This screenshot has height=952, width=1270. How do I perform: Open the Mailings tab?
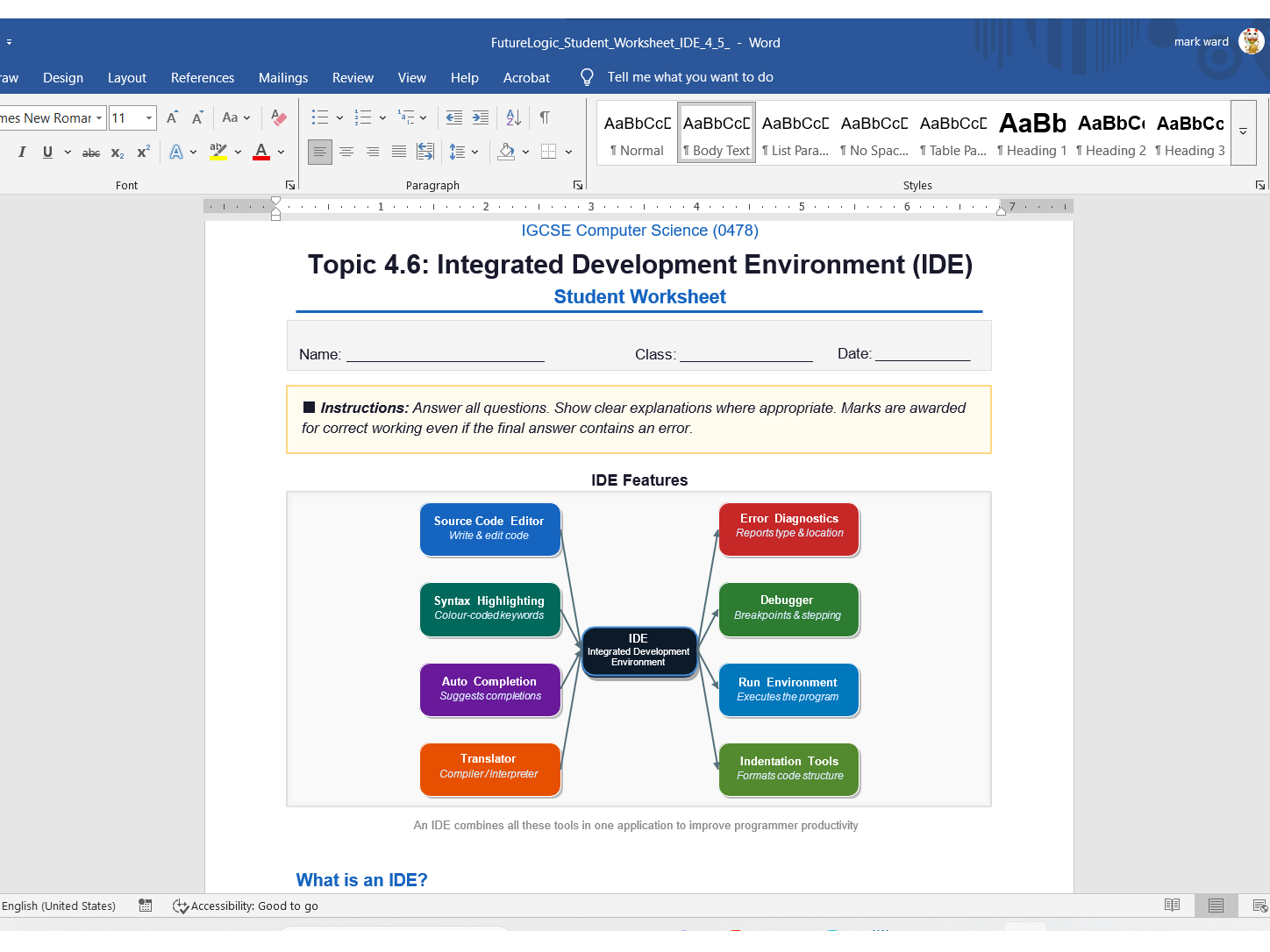click(283, 77)
